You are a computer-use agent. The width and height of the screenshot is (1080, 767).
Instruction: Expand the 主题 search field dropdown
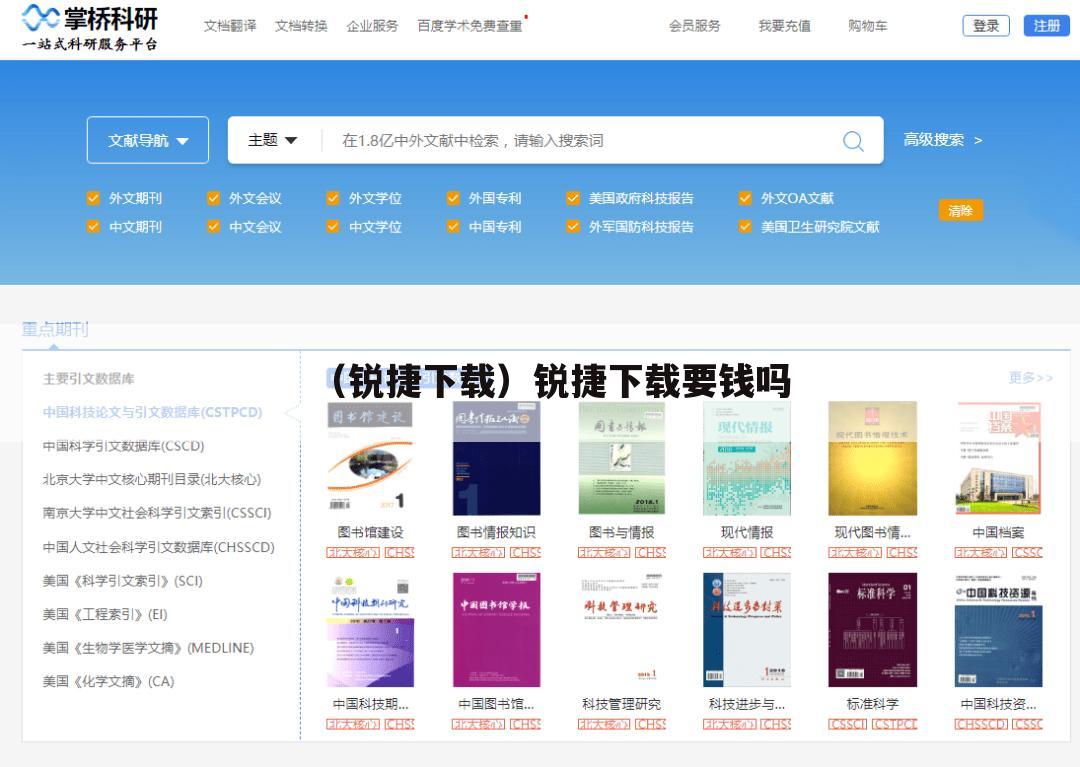pos(272,140)
